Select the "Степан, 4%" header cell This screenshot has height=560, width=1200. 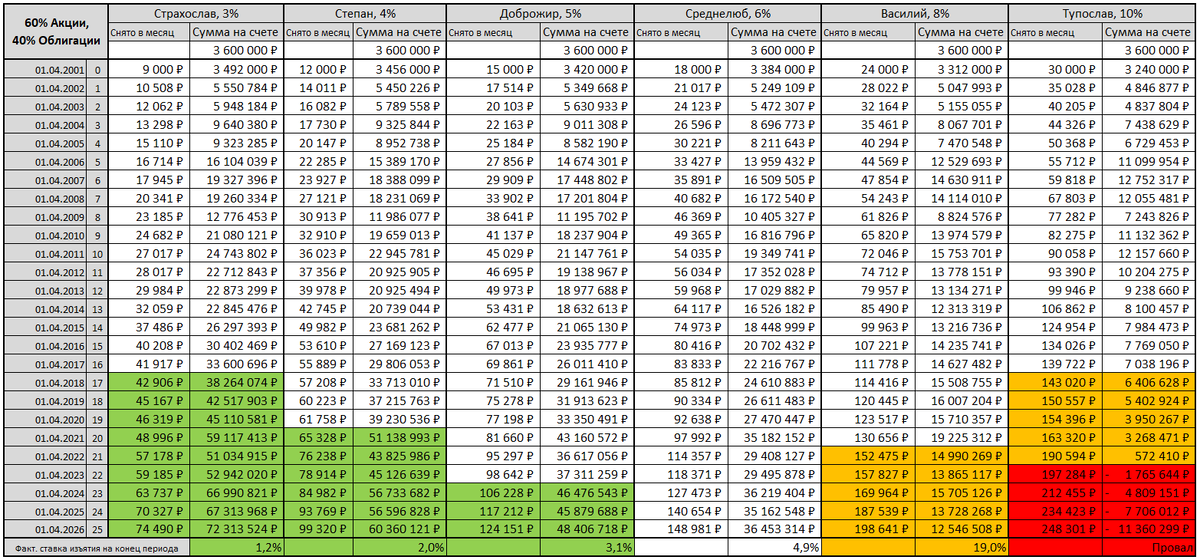[x=365, y=14]
